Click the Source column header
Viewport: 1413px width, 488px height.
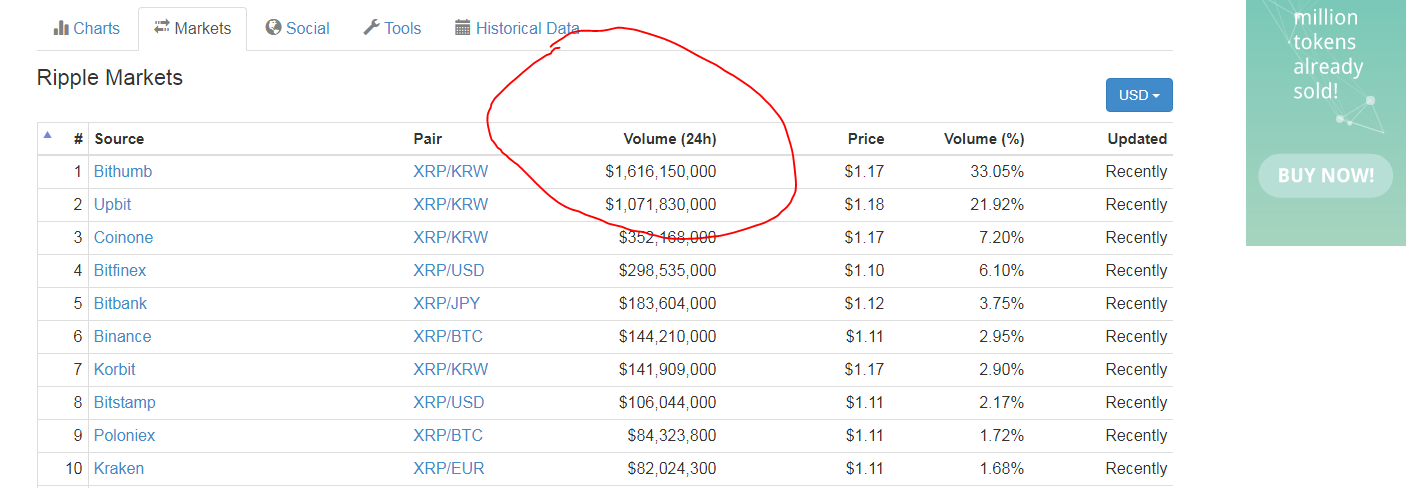tap(119, 139)
